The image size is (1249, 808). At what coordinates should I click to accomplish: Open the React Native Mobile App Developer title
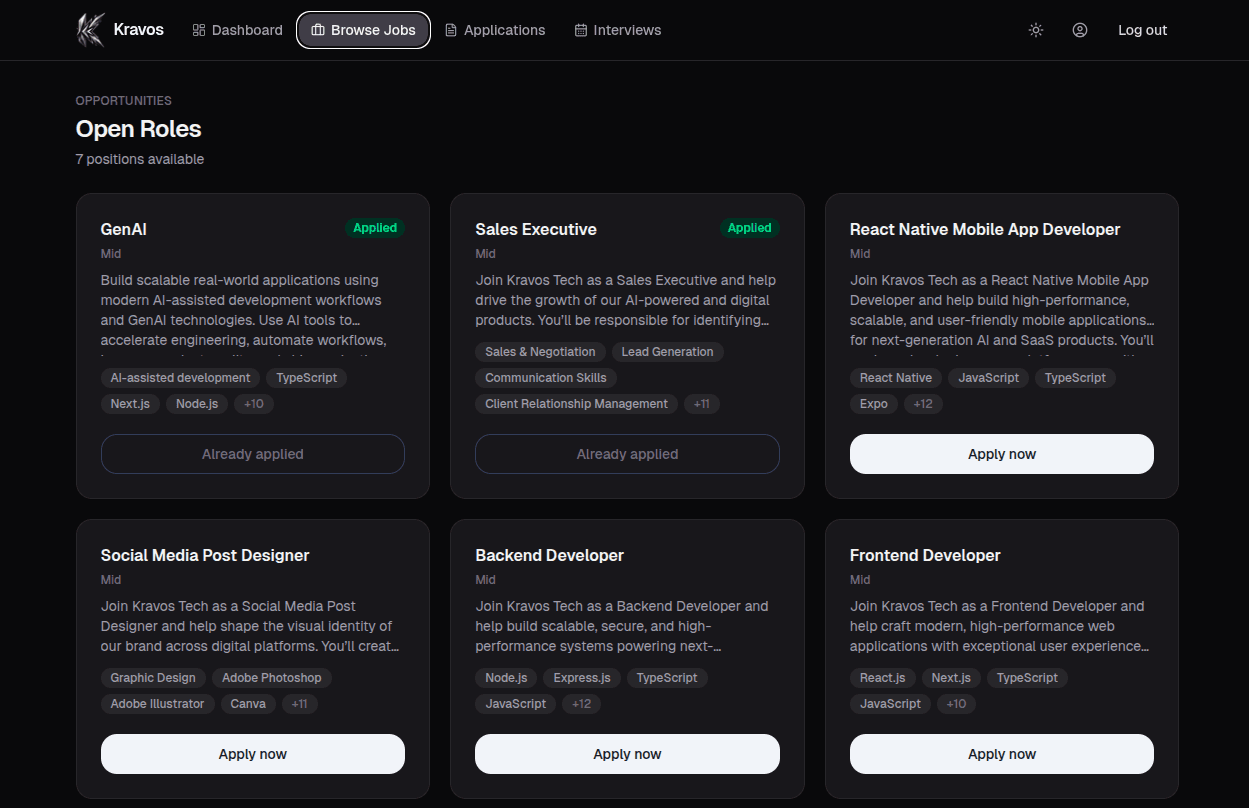point(985,229)
